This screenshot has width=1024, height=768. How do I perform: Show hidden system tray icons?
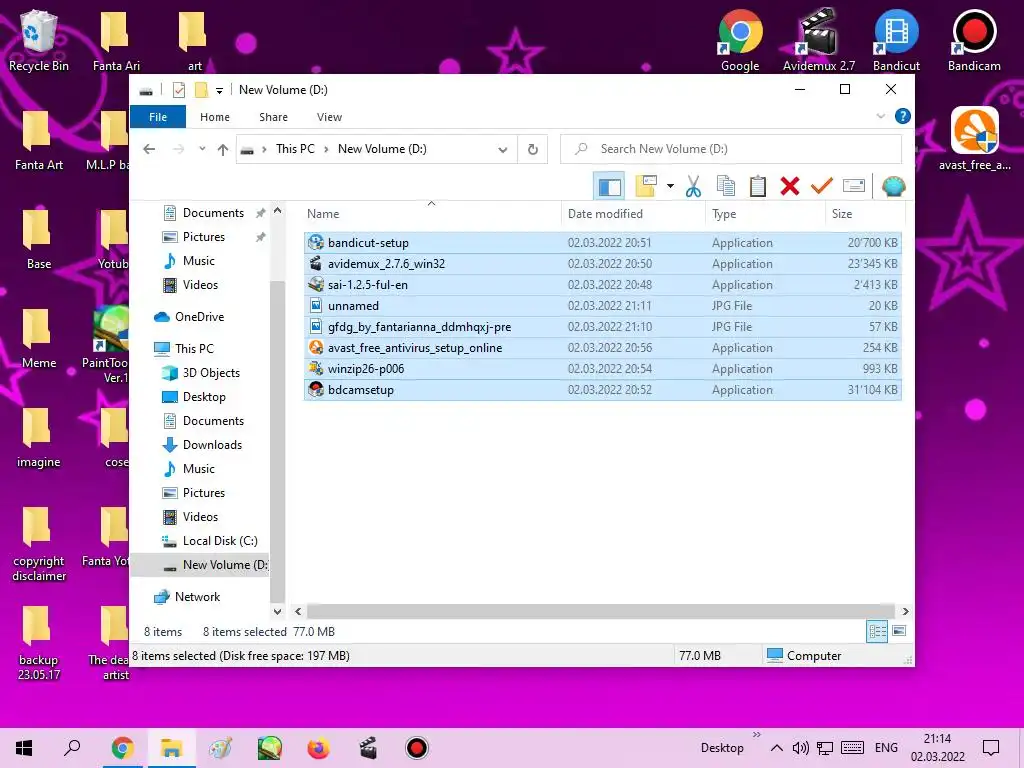pyautogui.click(x=776, y=748)
